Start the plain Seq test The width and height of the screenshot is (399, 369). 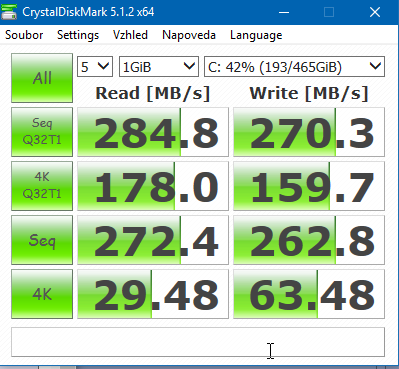point(42,240)
